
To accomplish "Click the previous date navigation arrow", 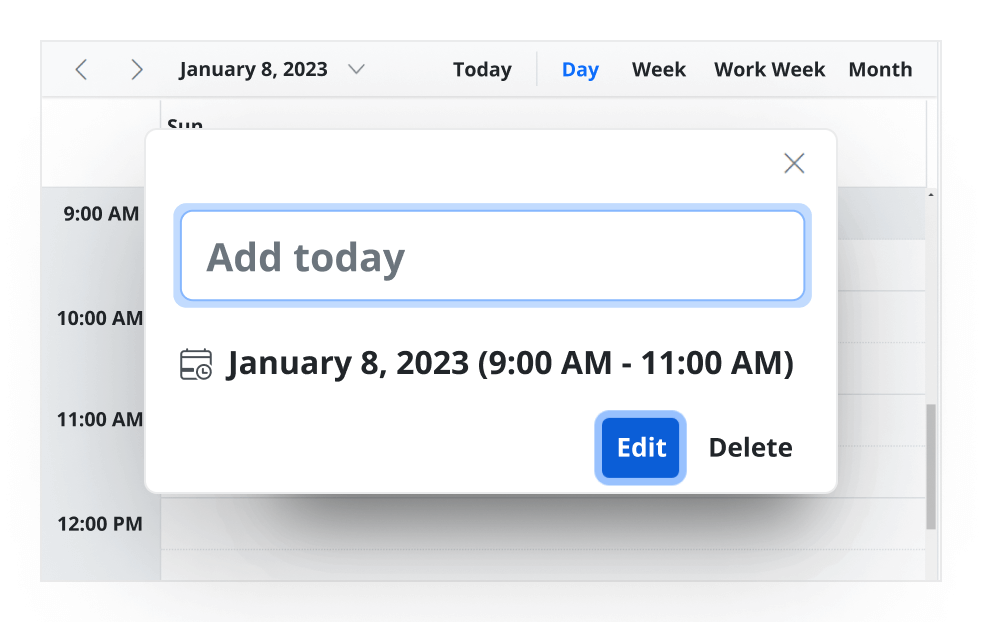I will click(x=80, y=69).
